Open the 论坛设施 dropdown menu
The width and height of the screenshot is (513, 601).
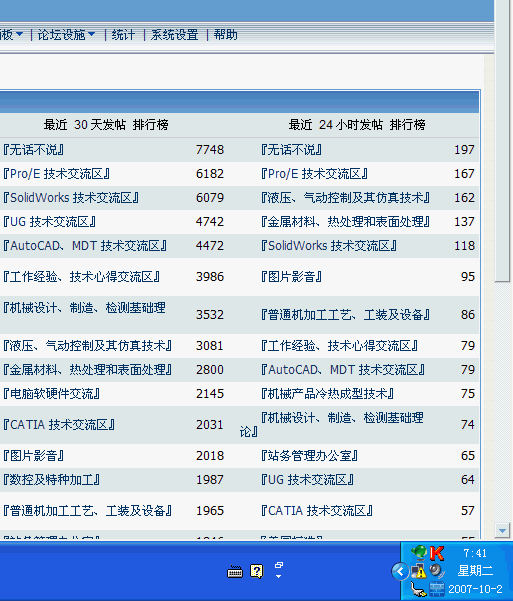tap(66, 35)
